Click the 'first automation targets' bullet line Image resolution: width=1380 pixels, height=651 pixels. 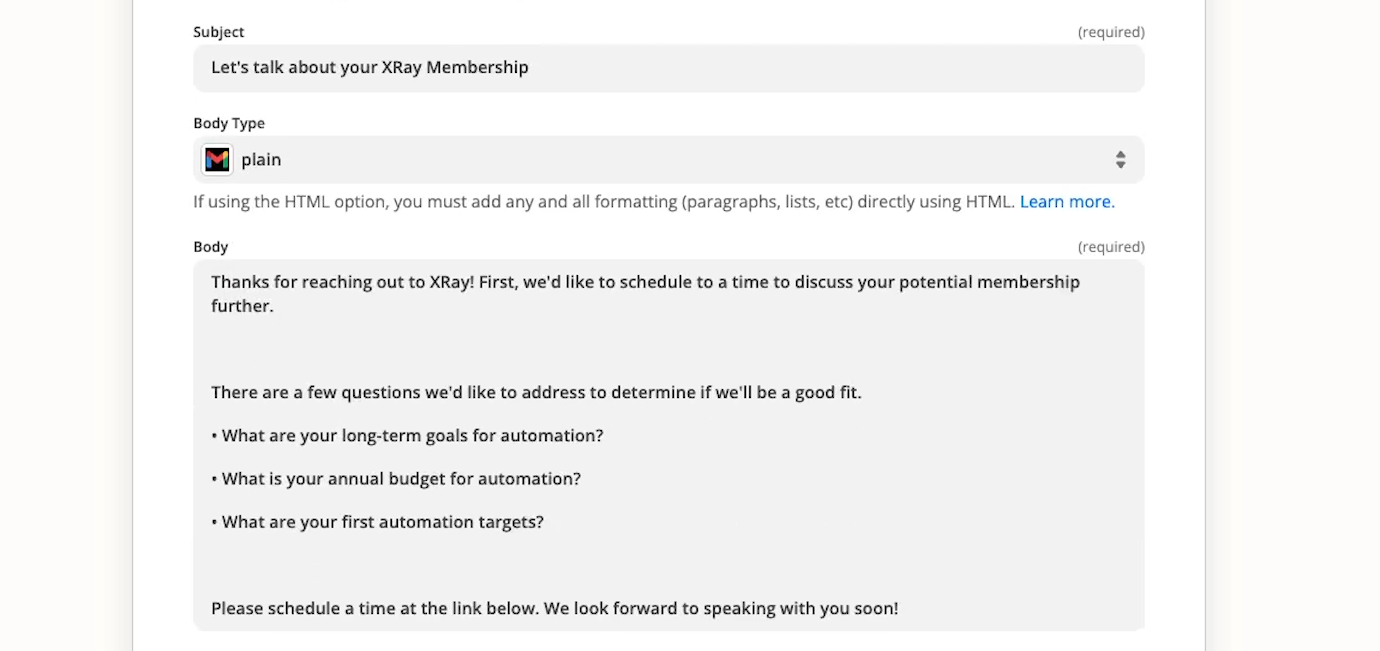(377, 522)
